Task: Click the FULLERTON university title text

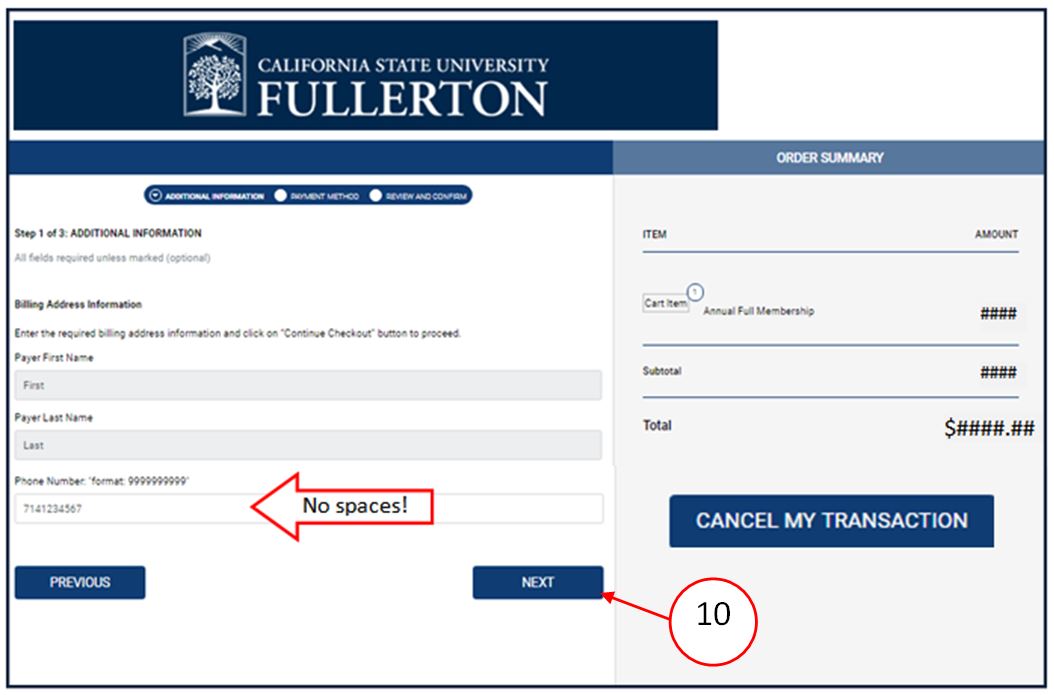Action: click(x=403, y=99)
